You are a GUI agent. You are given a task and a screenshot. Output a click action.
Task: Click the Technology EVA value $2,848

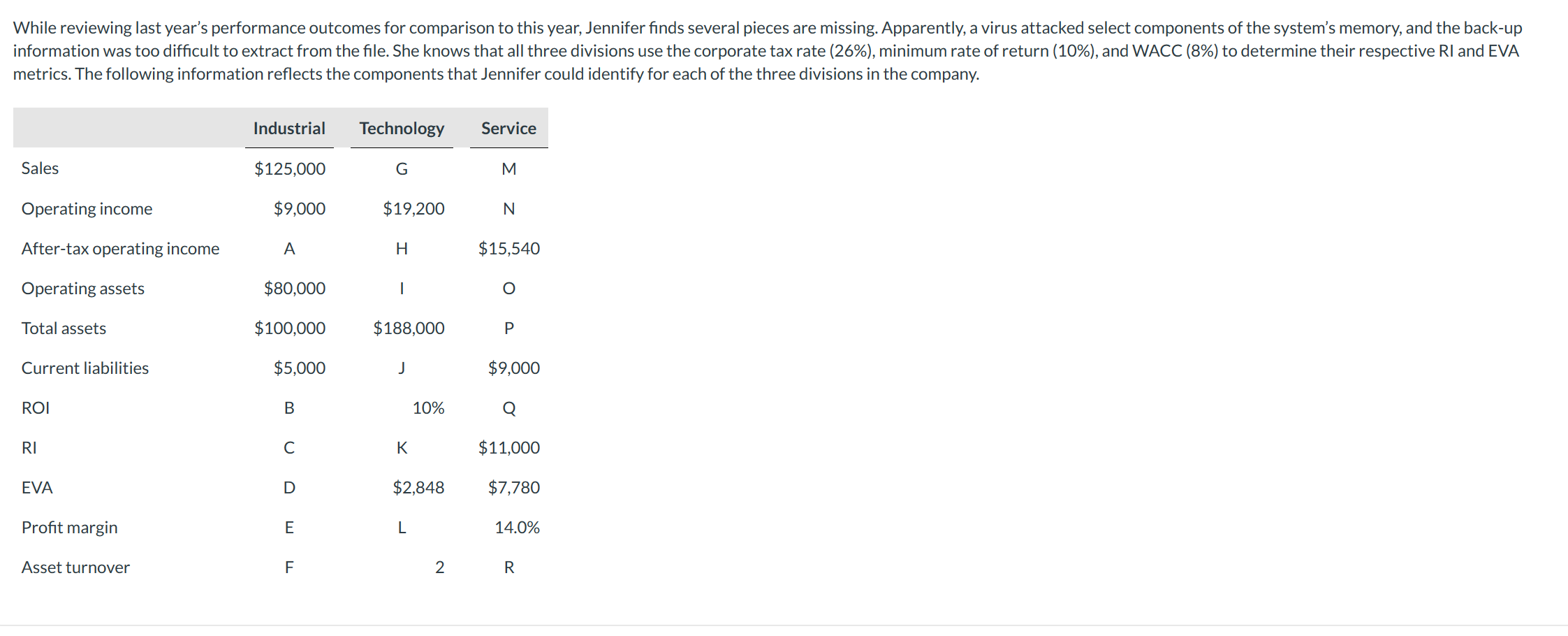[x=418, y=487]
